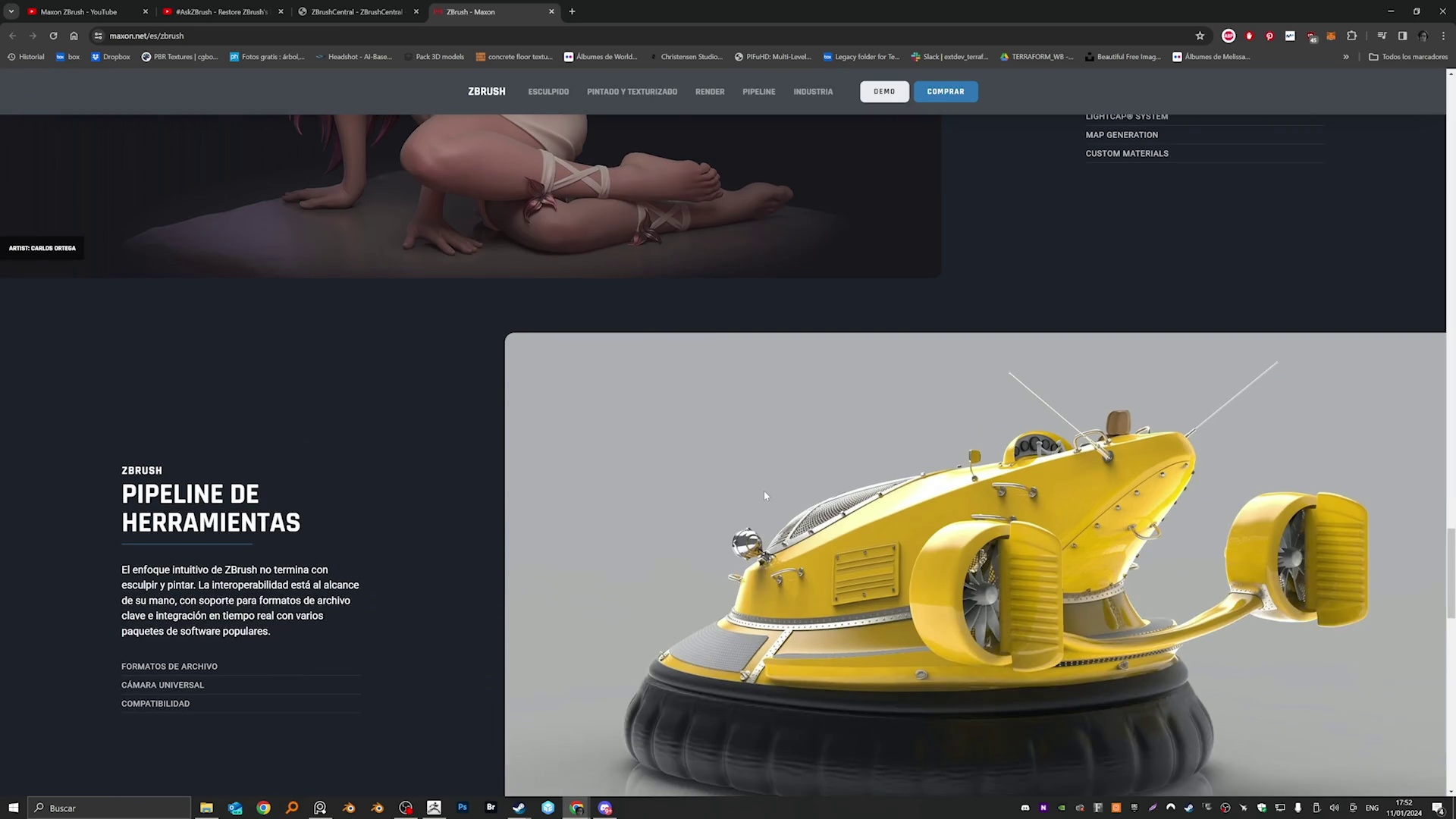Viewport: 1456px width, 819px height.
Task: Expand CÁMARA UNIVERSAL item
Action: pyautogui.click(x=240, y=685)
